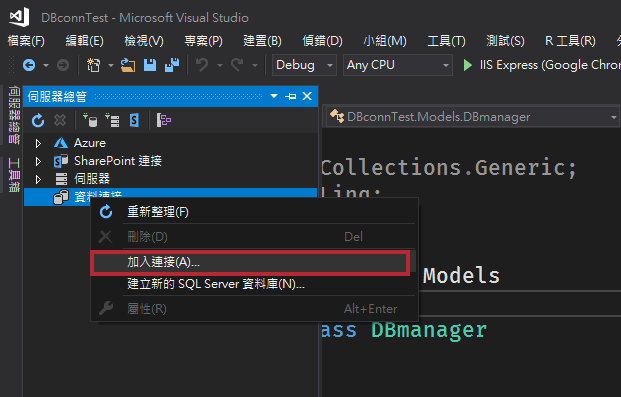
Task: Open the 偵錯(D) menu
Action: point(322,41)
